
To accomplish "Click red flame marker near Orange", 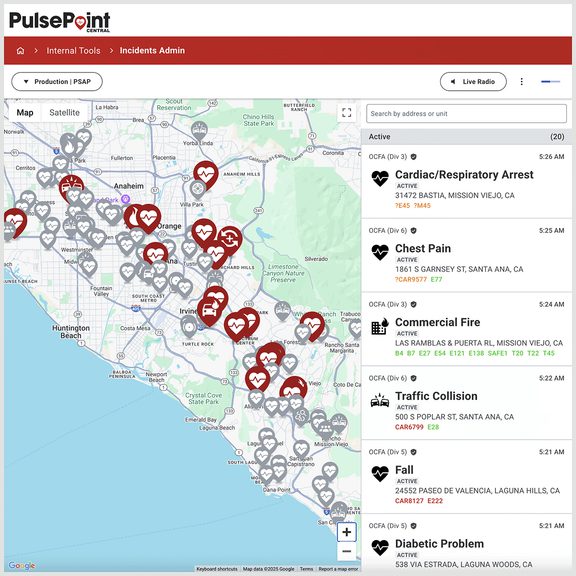I will coord(132,216).
